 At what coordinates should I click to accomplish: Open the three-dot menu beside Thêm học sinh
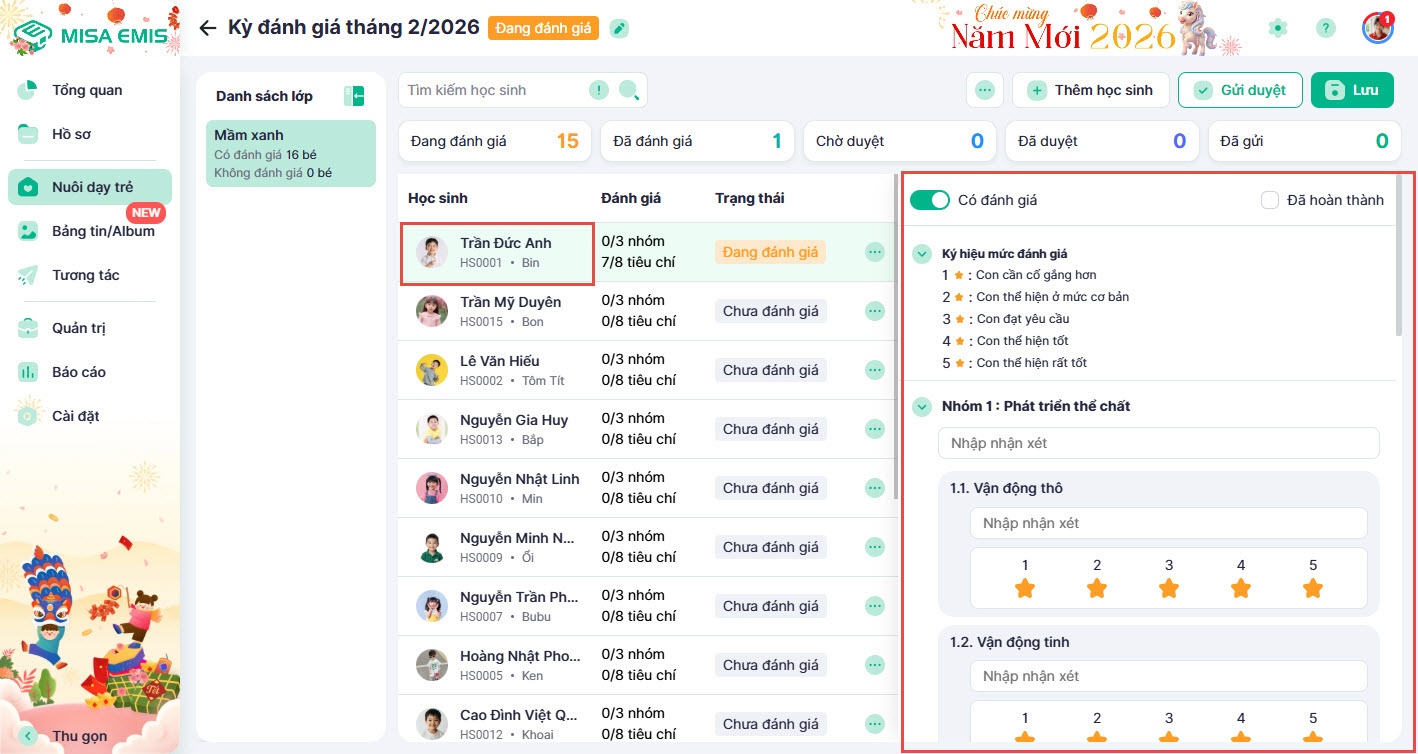[985, 90]
